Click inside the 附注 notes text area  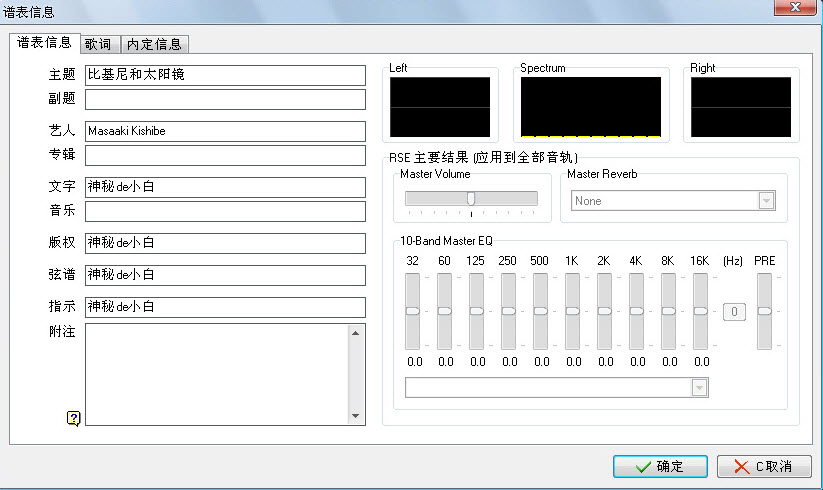216,374
